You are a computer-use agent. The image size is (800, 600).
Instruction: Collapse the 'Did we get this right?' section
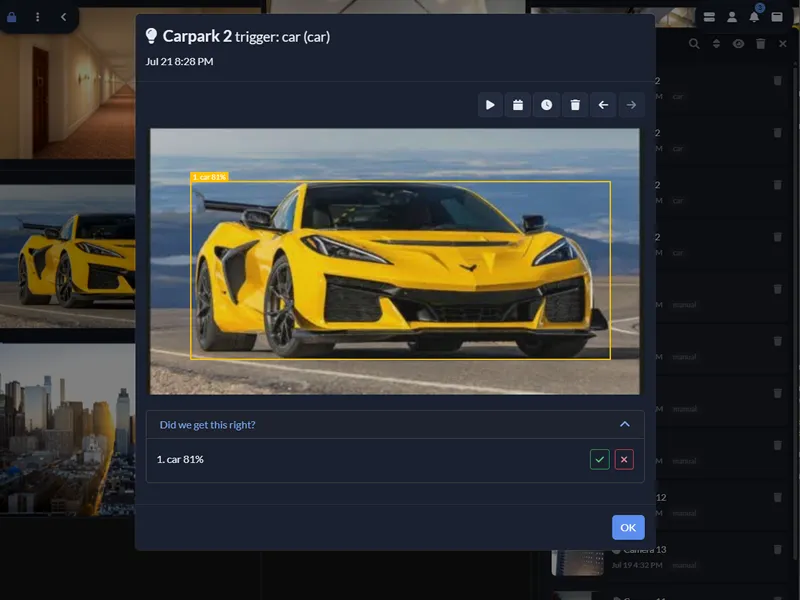[624, 424]
